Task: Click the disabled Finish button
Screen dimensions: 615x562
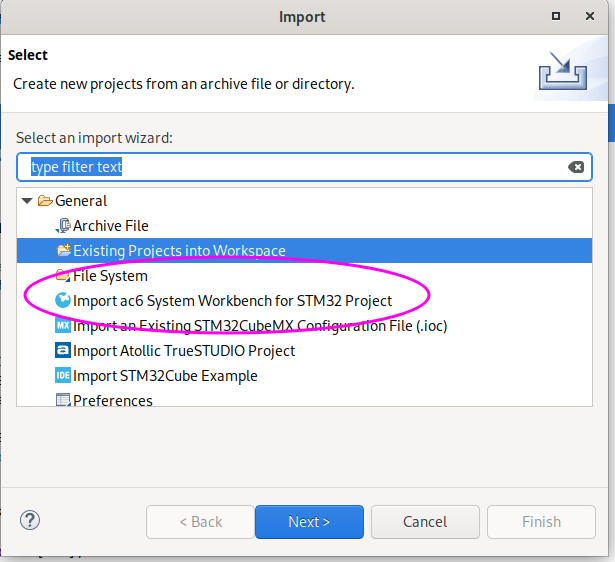Action: click(x=541, y=522)
